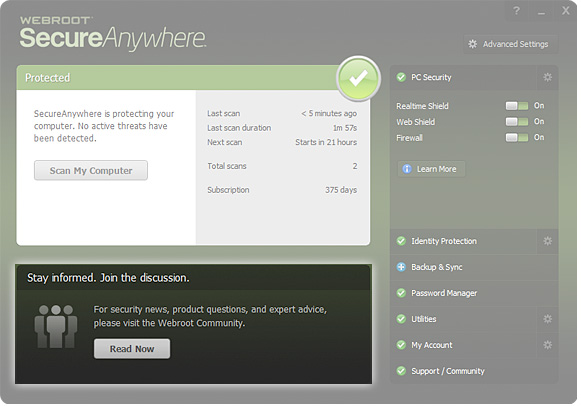Open the Support / Community section
The height and width of the screenshot is (406, 581).
click(x=474, y=371)
